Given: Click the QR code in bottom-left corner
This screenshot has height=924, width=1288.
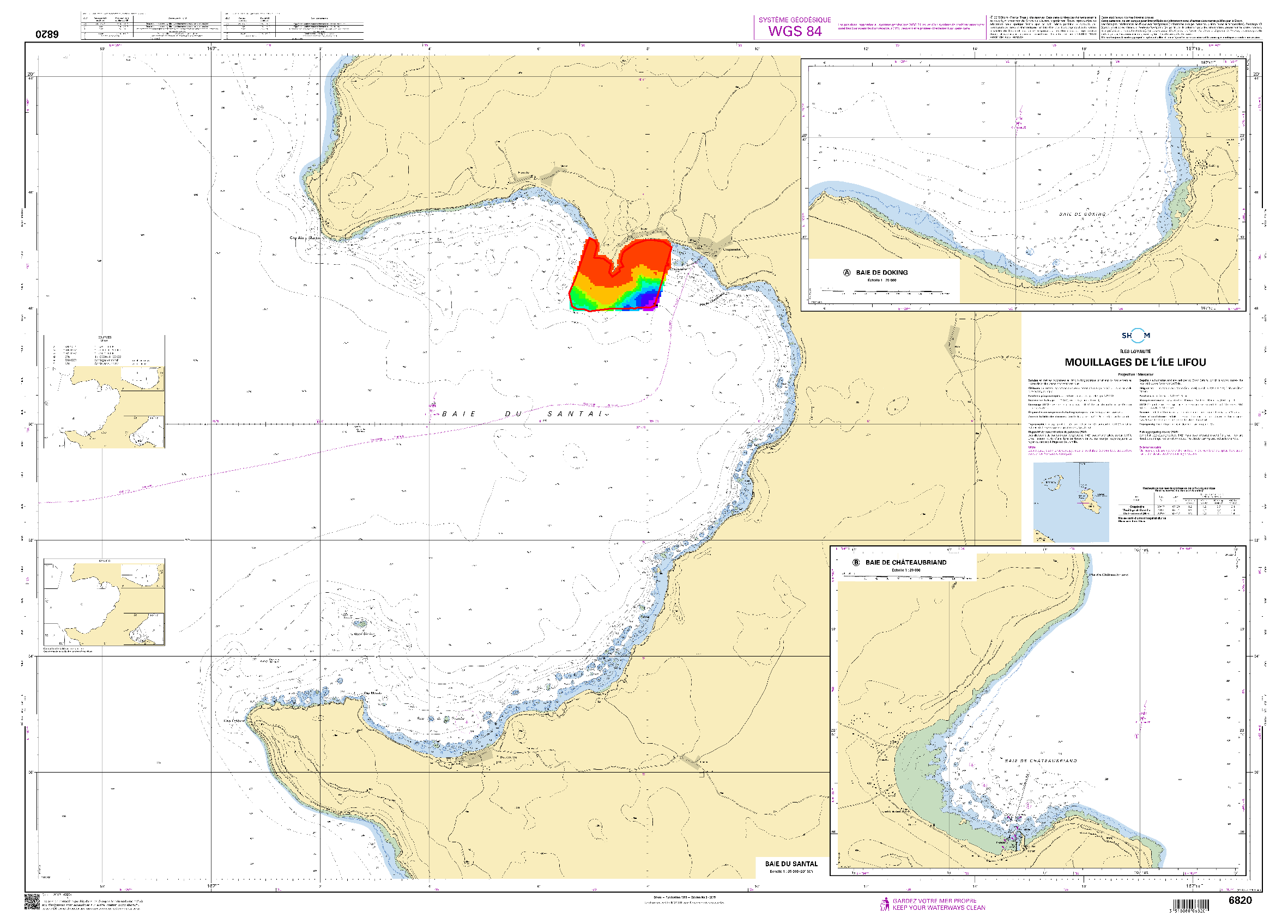Looking at the screenshot, I should click(32, 901).
